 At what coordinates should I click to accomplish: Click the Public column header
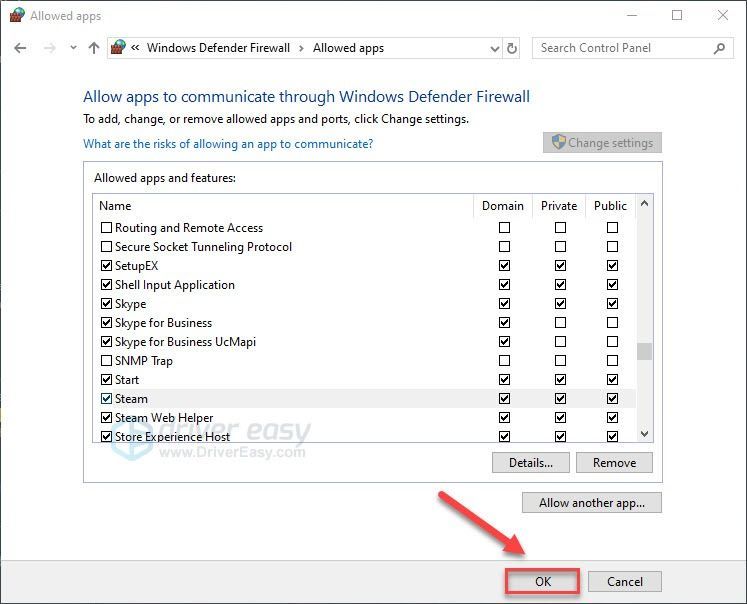[610, 206]
